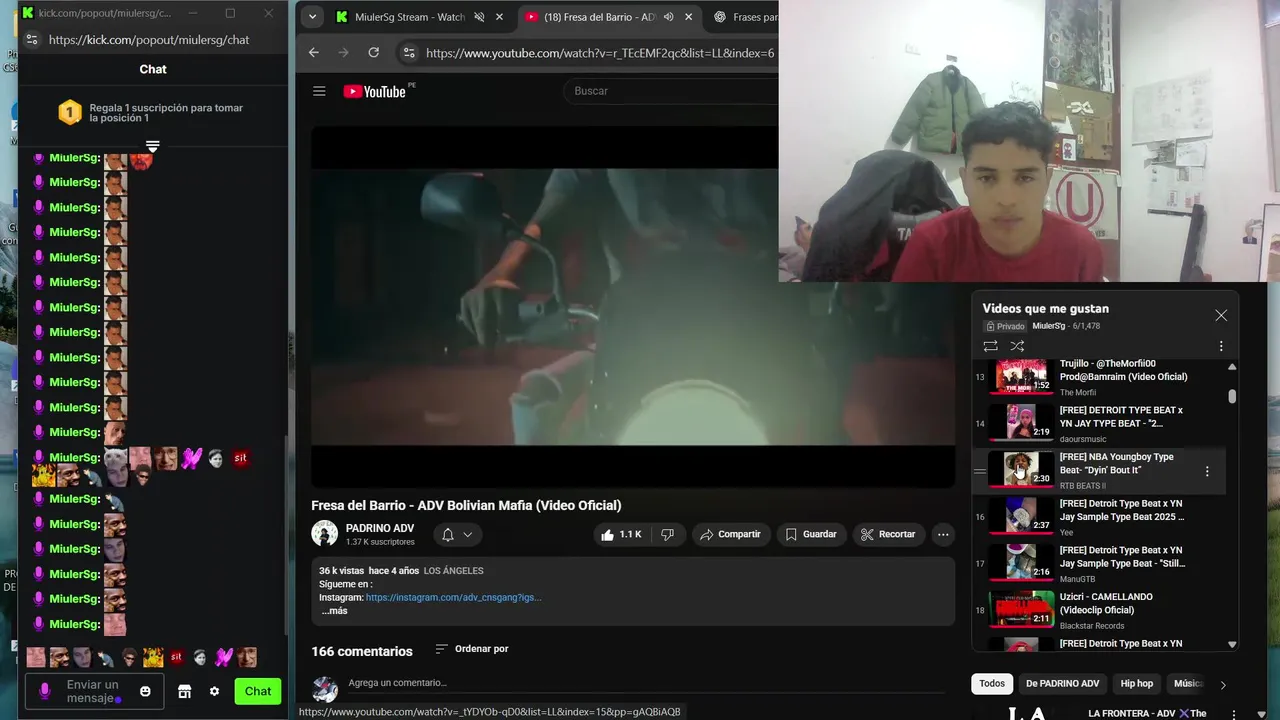
Task: Expand description with ...más
Action: click(x=334, y=611)
